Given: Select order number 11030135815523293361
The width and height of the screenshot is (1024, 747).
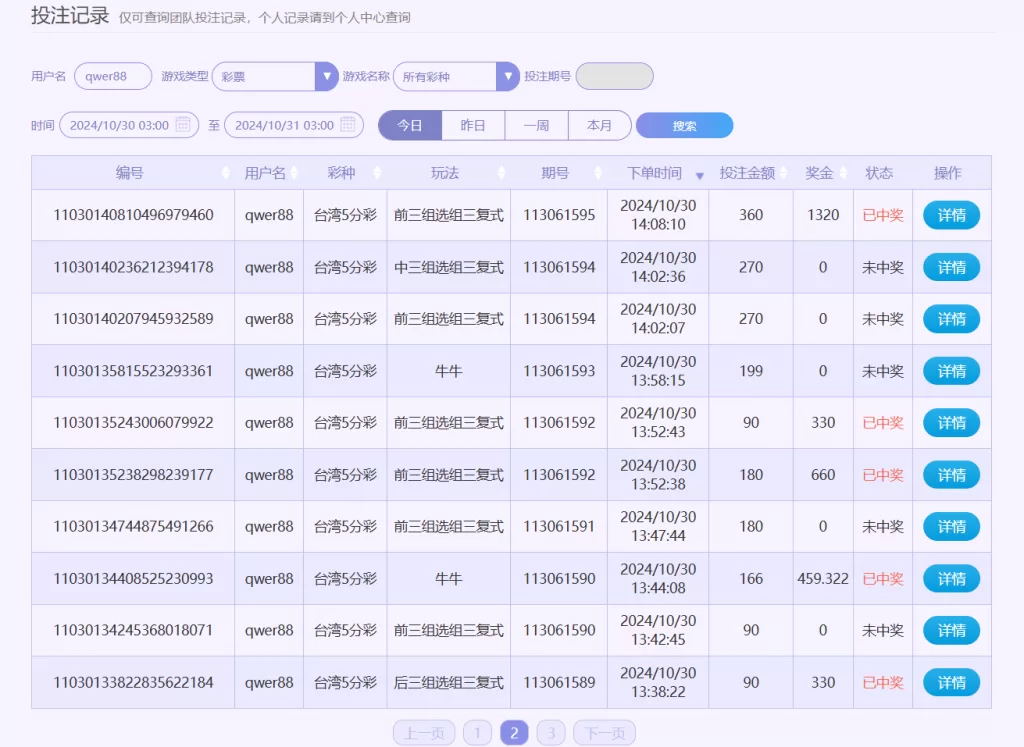Looking at the screenshot, I should click(x=133, y=371).
